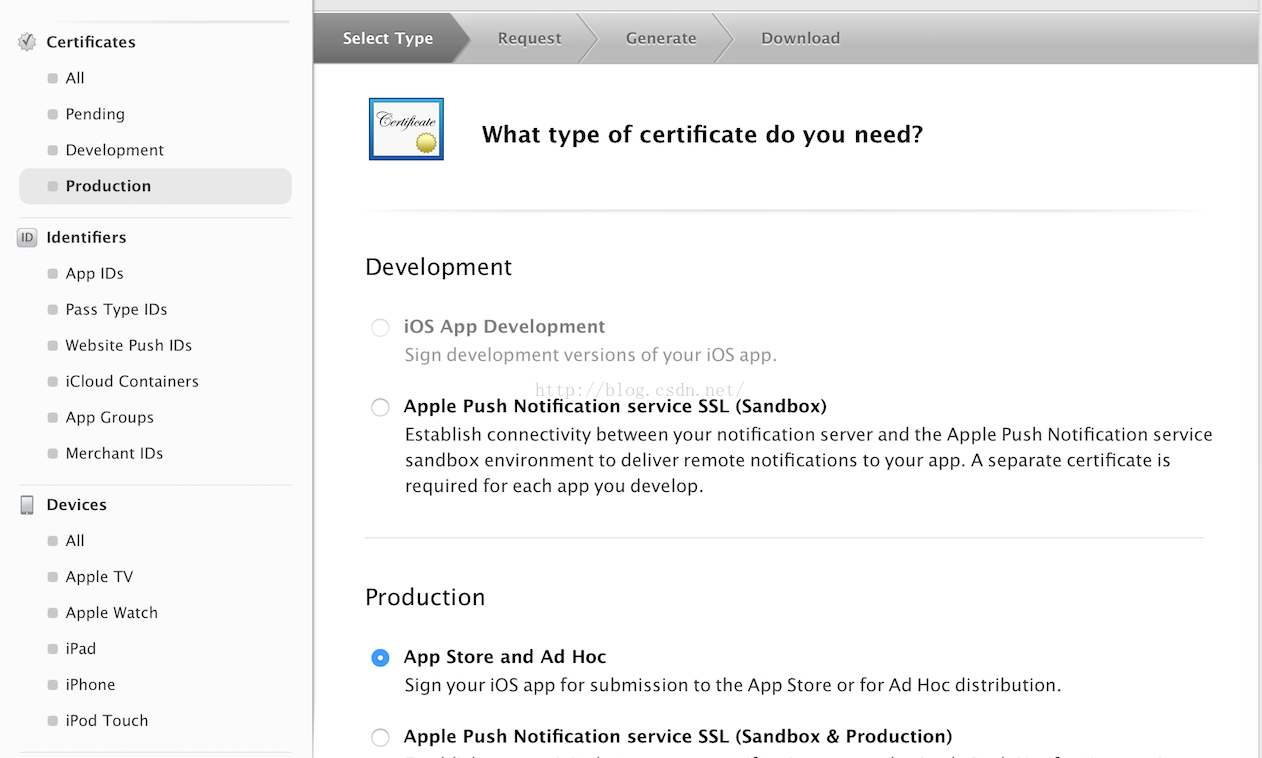Image resolution: width=1262 pixels, height=758 pixels.
Task: Show iPhone devices
Action: pos(90,685)
